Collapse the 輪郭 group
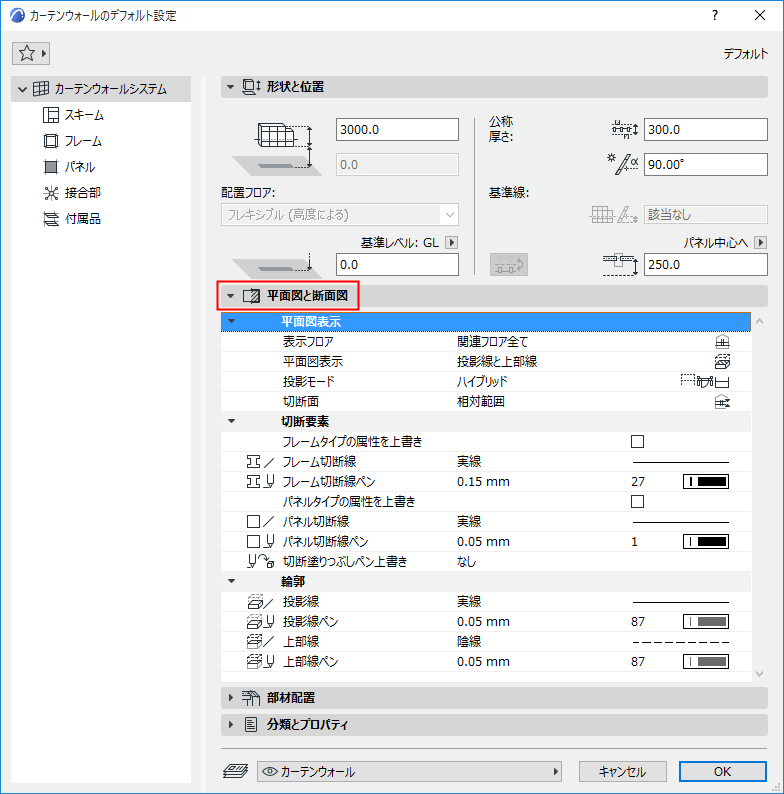Screen dimensions: 784x794 231,581
